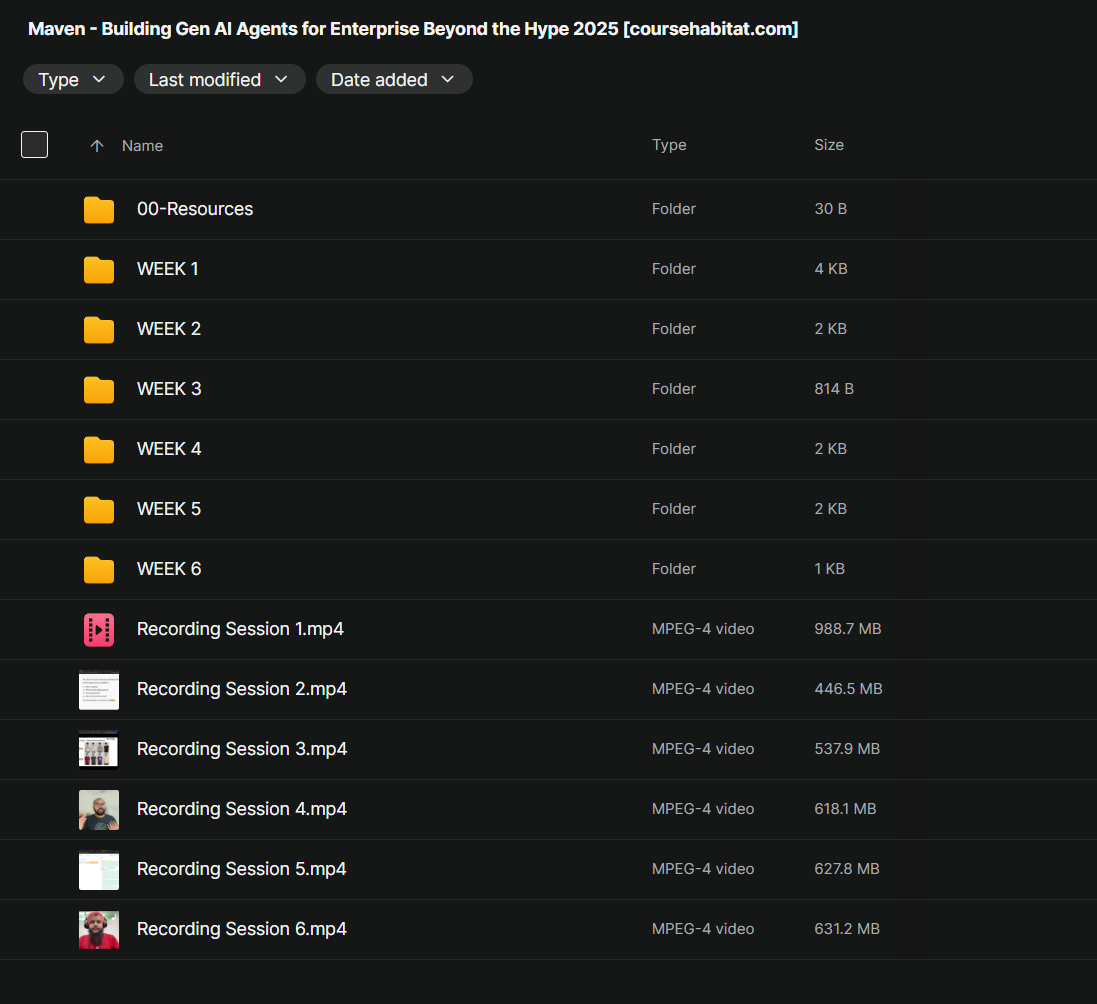
Task: Open Recording Session 6.mp4 file name
Action: coord(241,929)
